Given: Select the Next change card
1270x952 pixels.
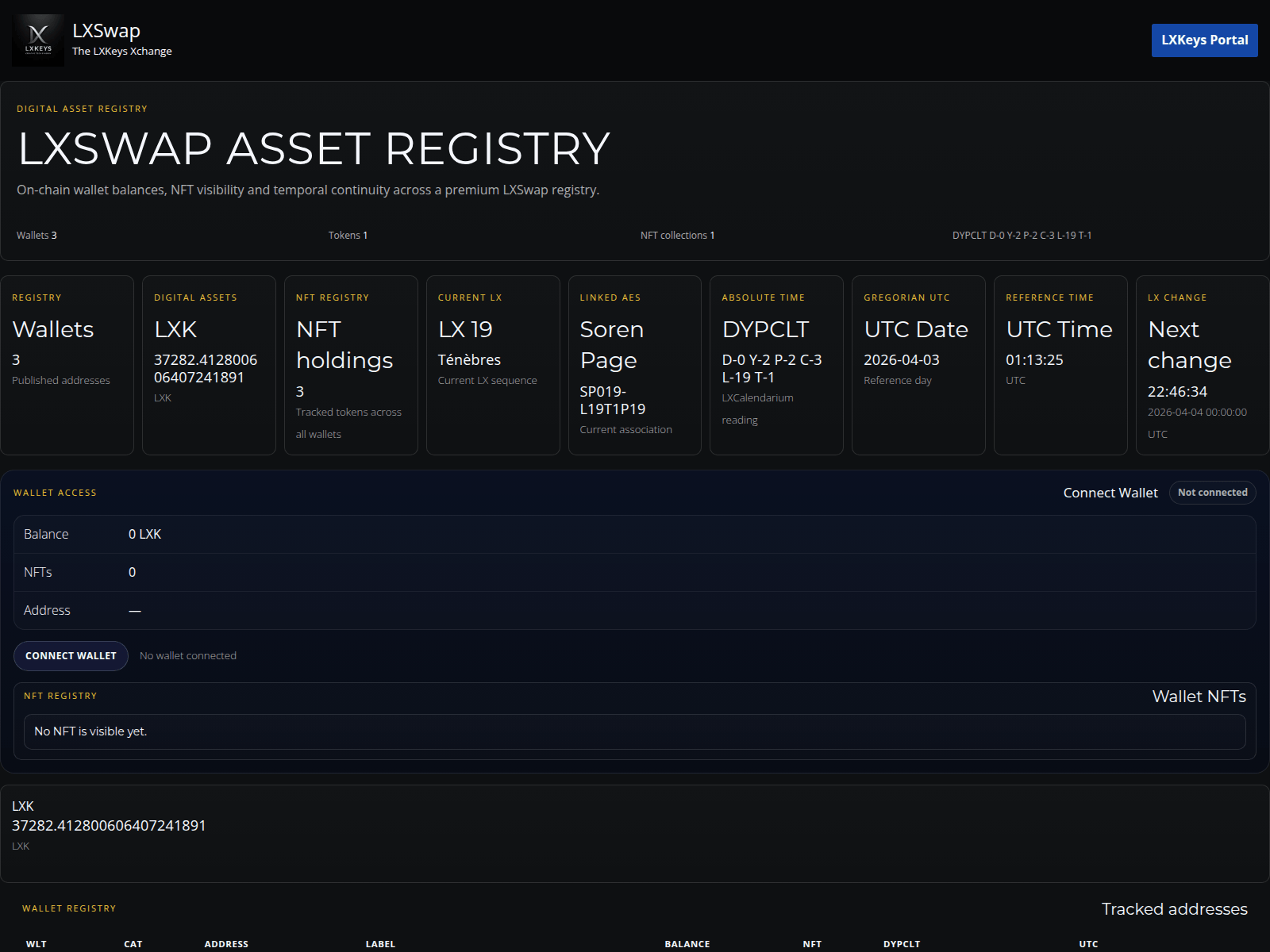Looking at the screenshot, I should (x=1203, y=365).
